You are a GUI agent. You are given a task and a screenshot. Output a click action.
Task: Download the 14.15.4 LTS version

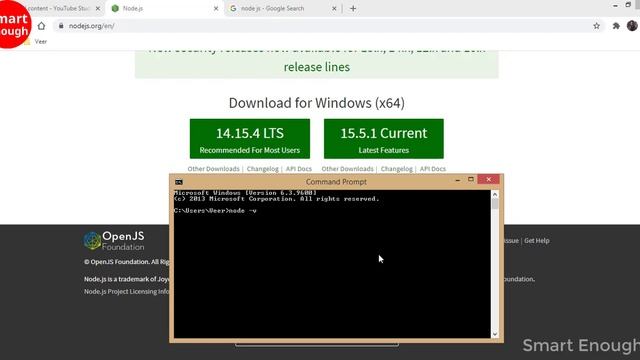pos(250,139)
